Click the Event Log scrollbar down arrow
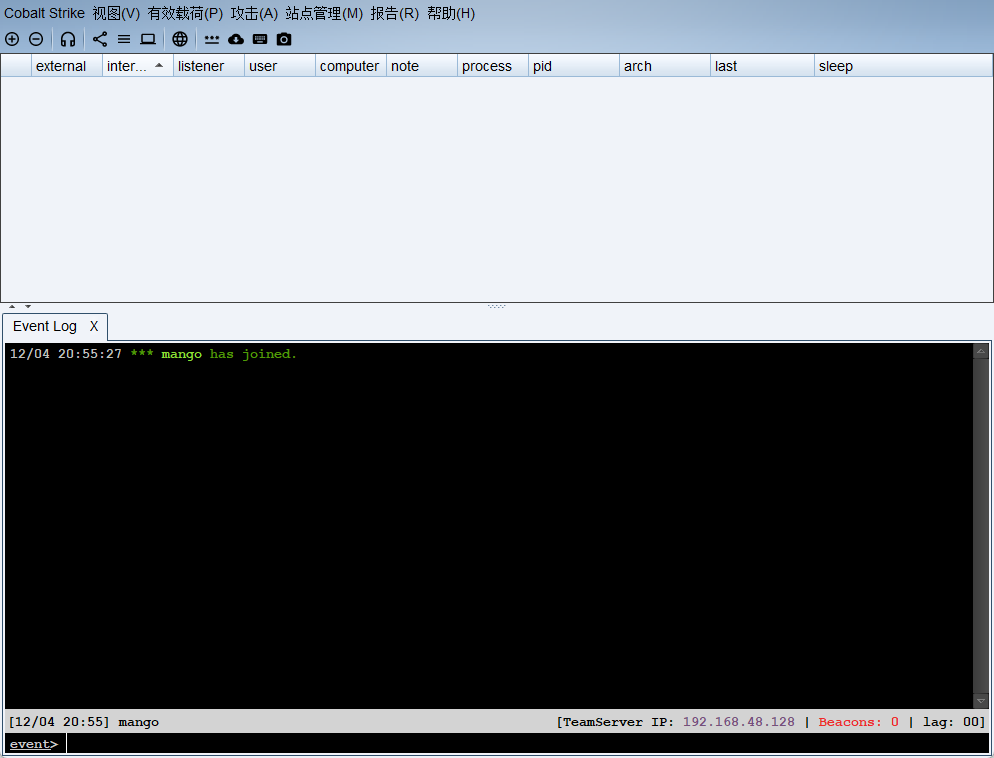This screenshot has height=758, width=994. [x=980, y=701]
